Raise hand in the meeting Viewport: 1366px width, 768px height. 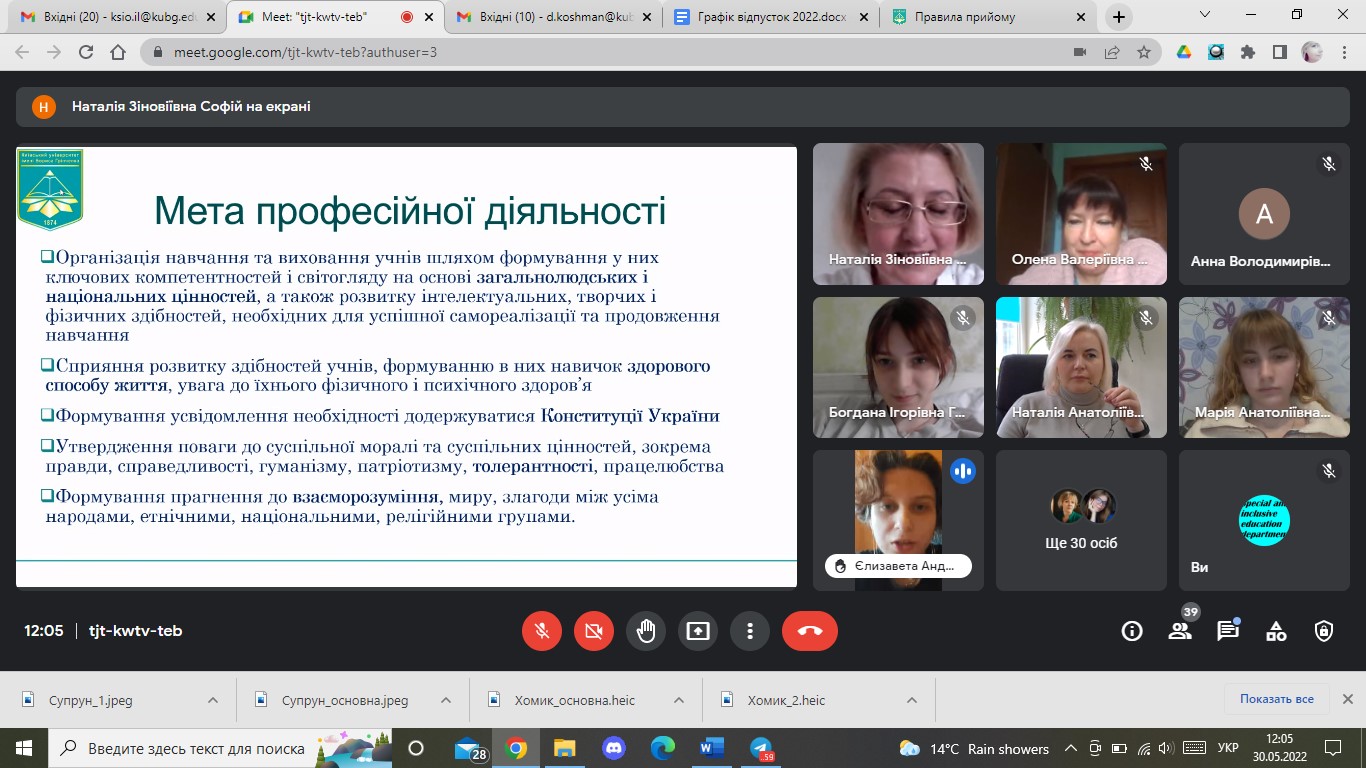point(646,631)
